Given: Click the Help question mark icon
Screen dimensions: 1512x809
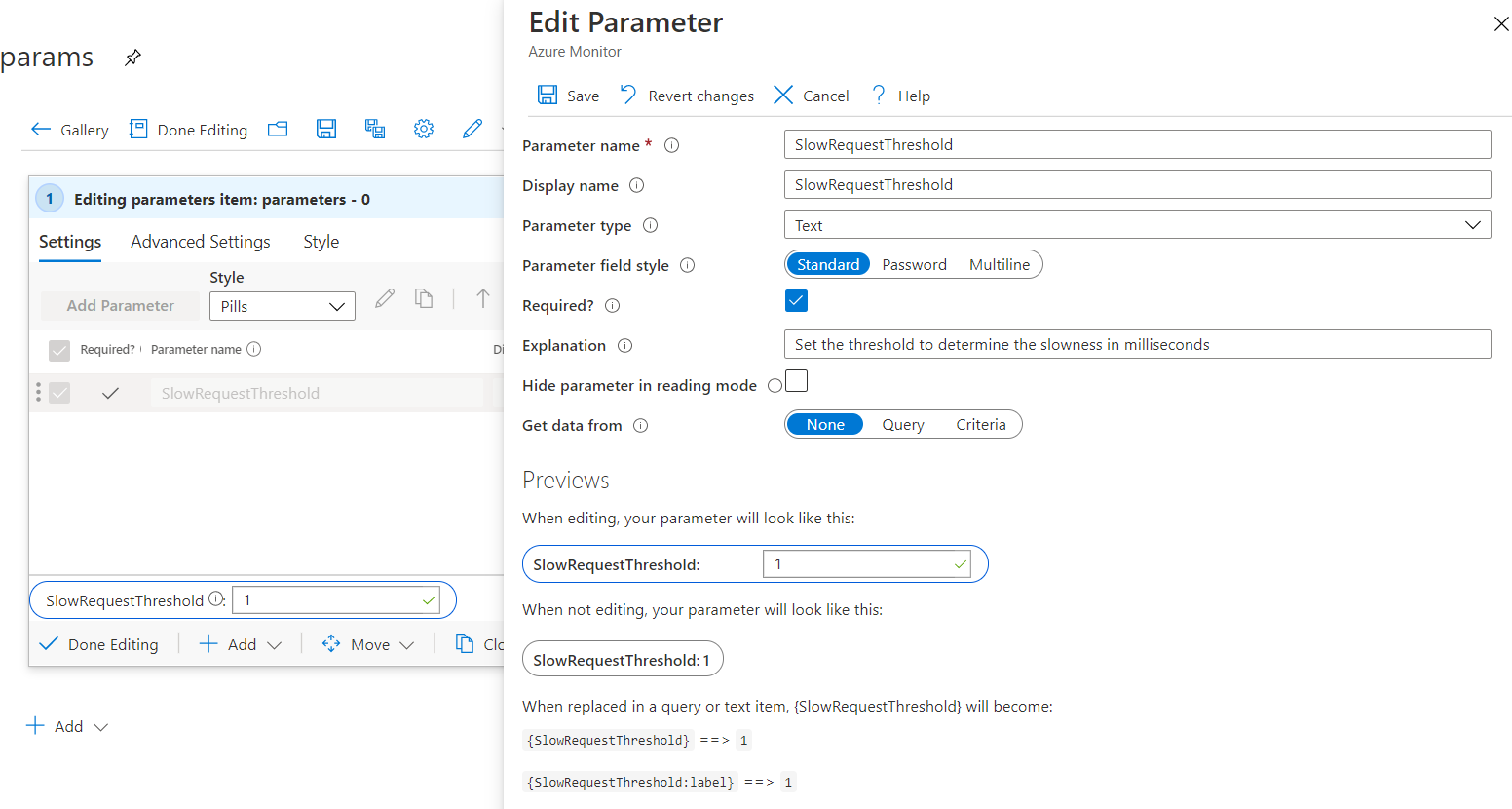Looking at the screenshot, I should [879, 95].
